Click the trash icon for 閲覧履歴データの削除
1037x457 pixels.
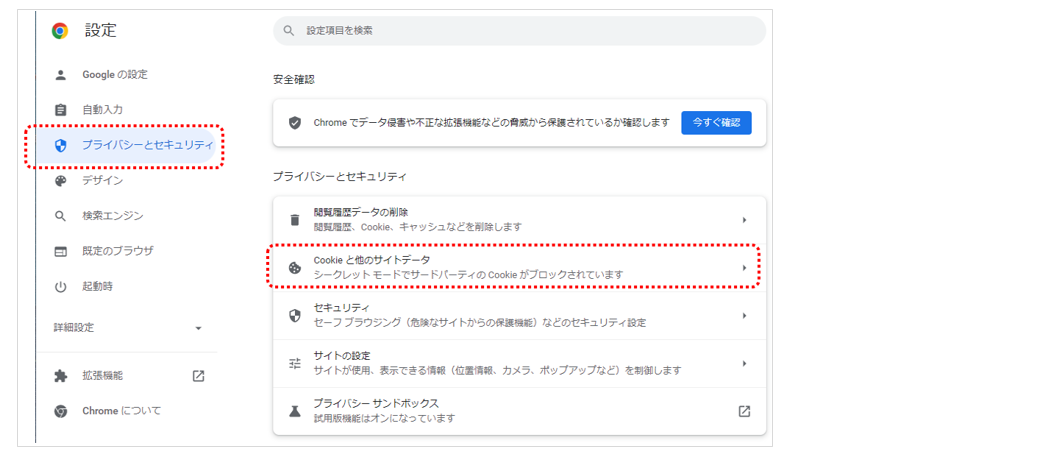(294, 220)
